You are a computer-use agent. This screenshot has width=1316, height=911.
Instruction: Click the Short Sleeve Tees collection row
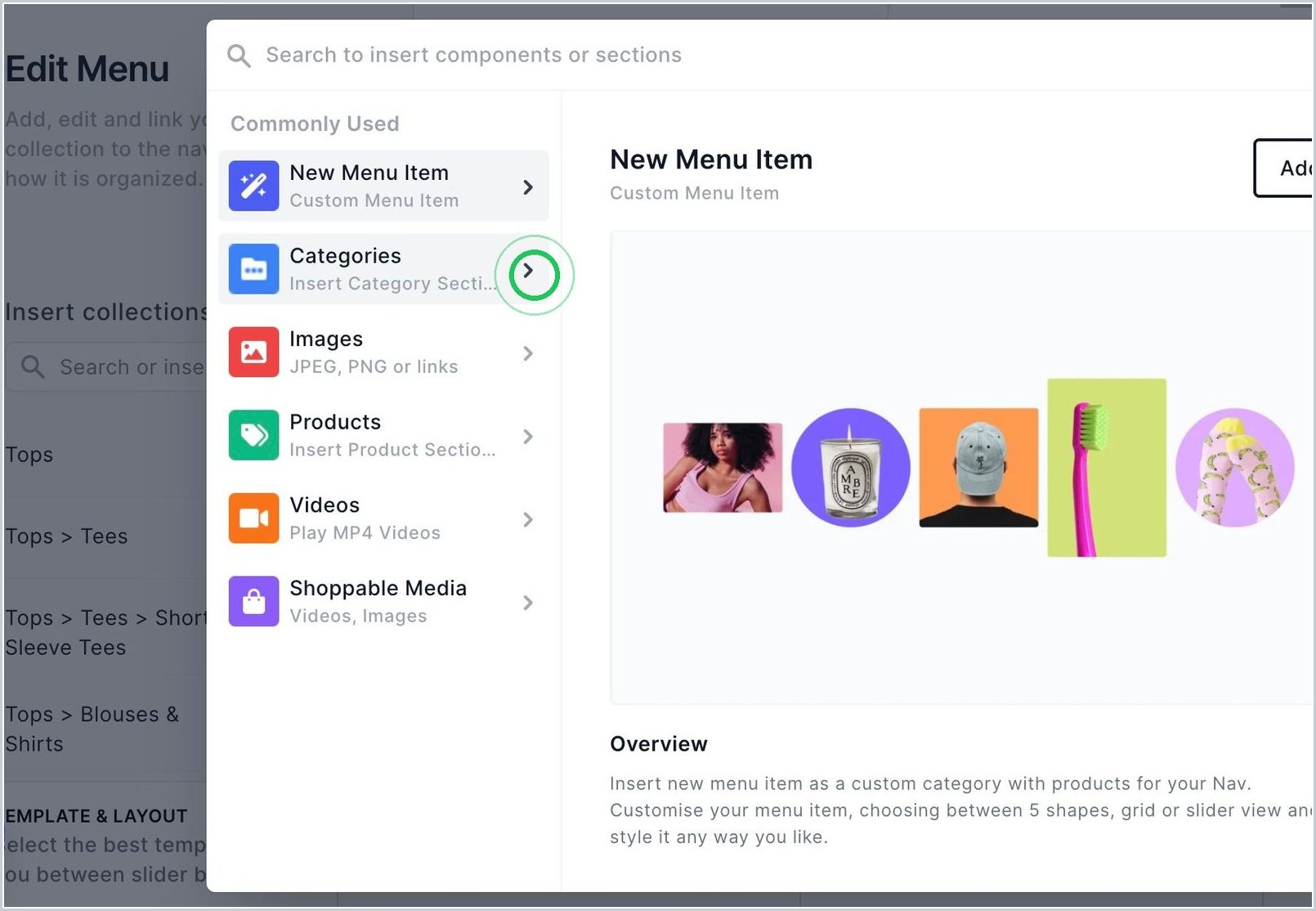(105, 632)
